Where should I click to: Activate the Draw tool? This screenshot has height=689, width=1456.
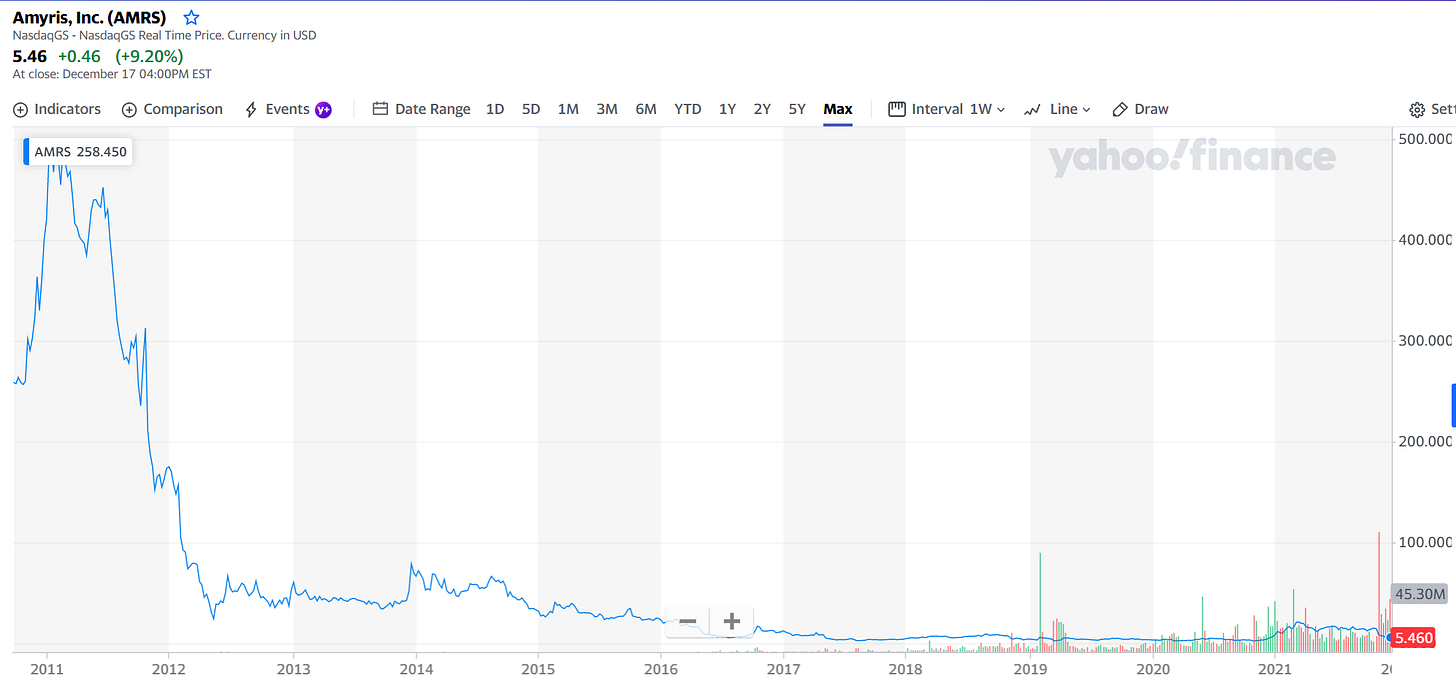pos(1140,109)
